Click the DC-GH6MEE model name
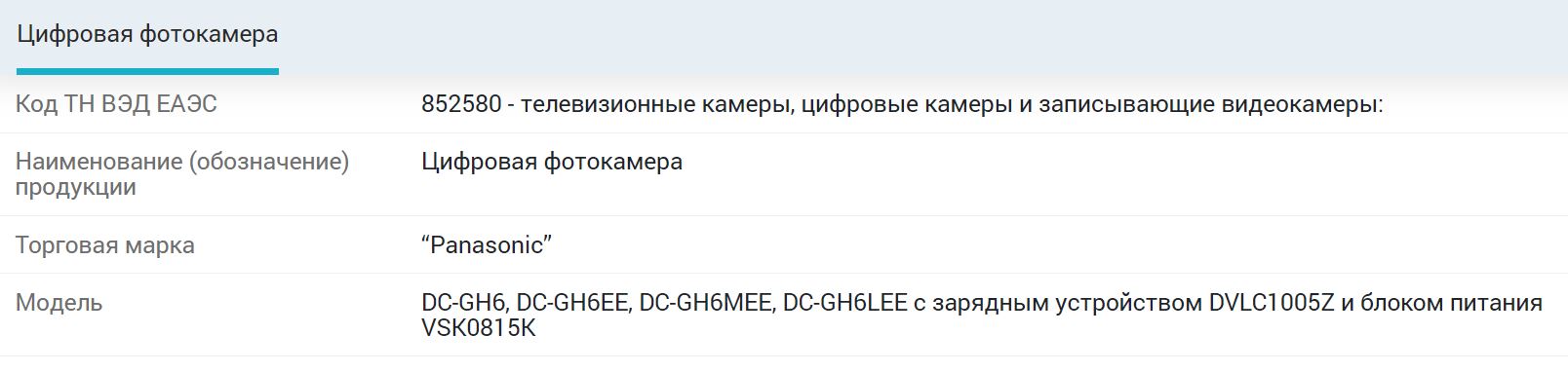 tap(706, 303)
